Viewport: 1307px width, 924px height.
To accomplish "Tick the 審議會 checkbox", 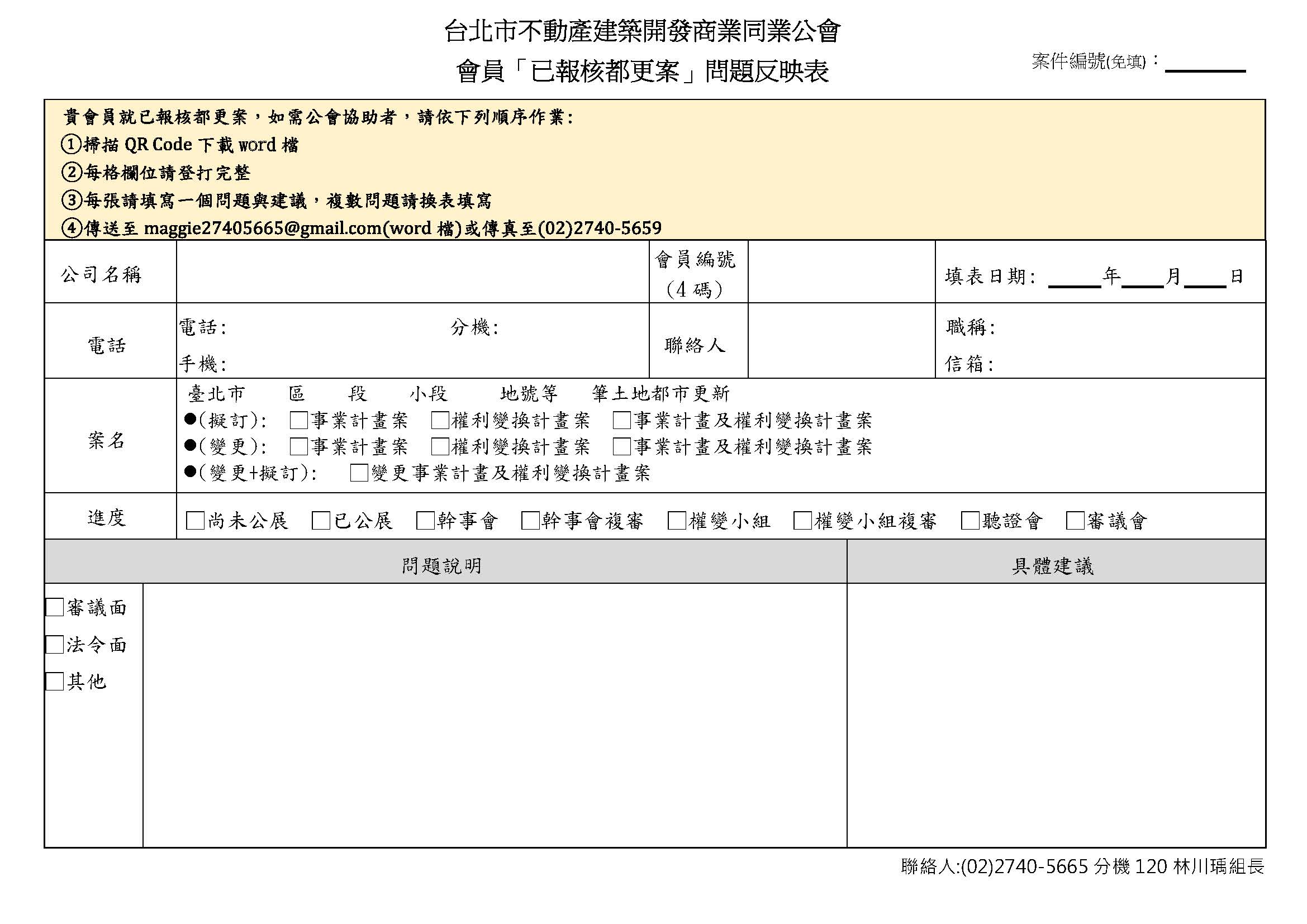I will click(x=1075, y=521).
